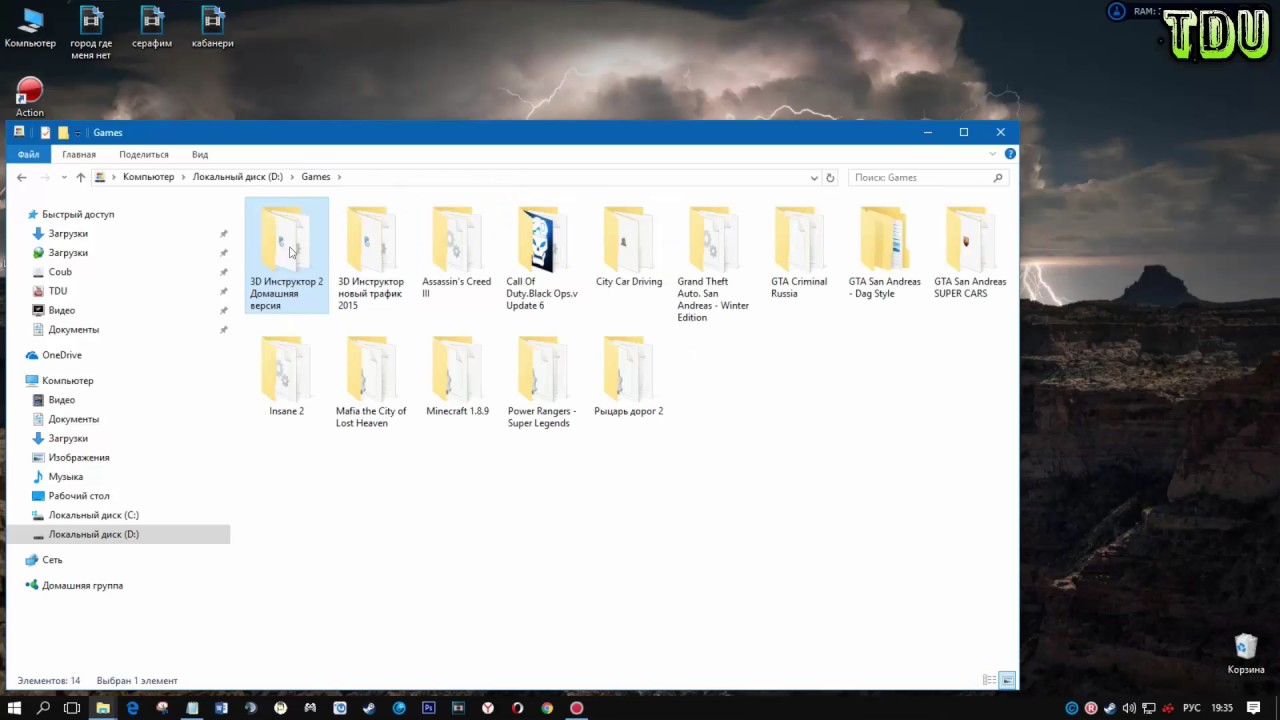The width and height of the screenshot is (1280, 720).
Task: Open the Поделиться ribbon tab
Action: 144,154
